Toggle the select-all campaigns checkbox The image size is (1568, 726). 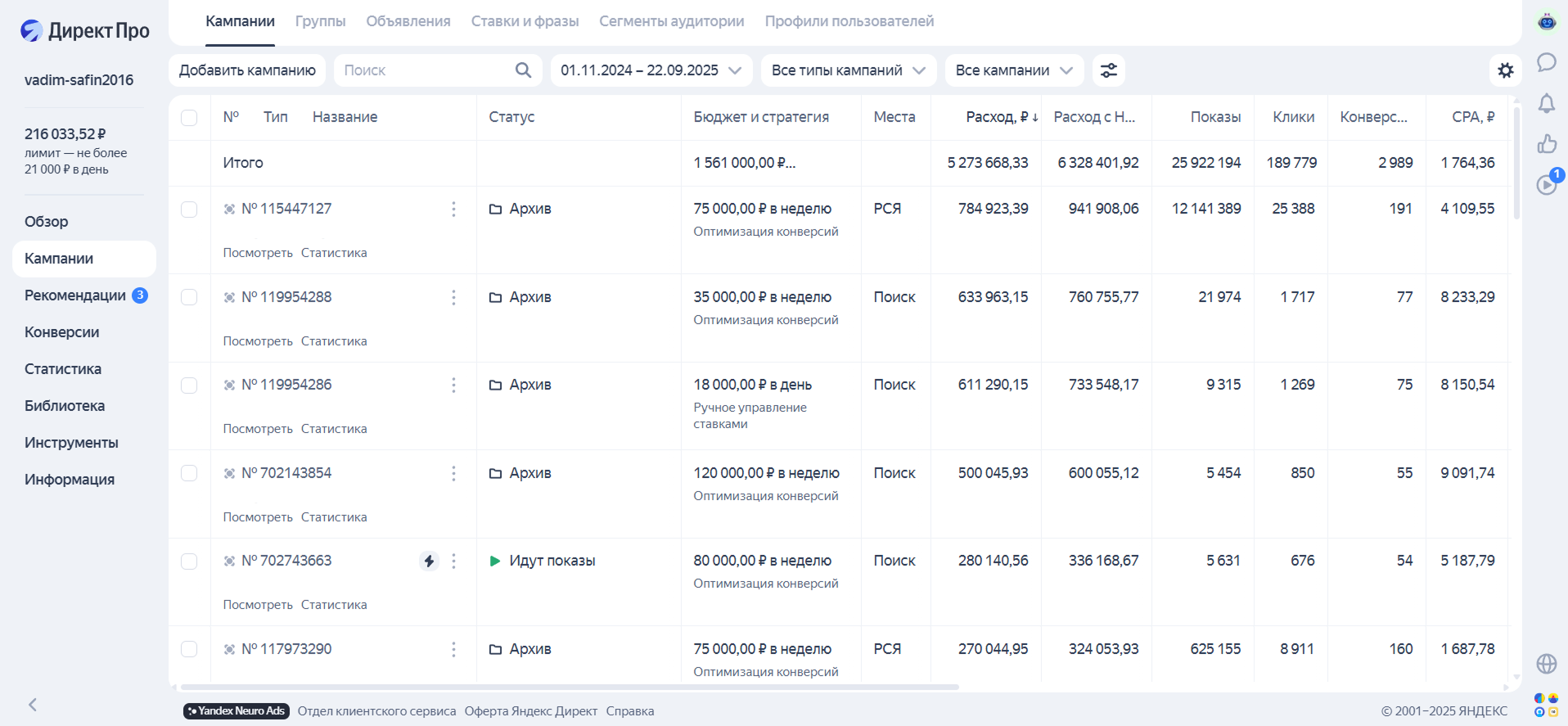tap(189, 117)
